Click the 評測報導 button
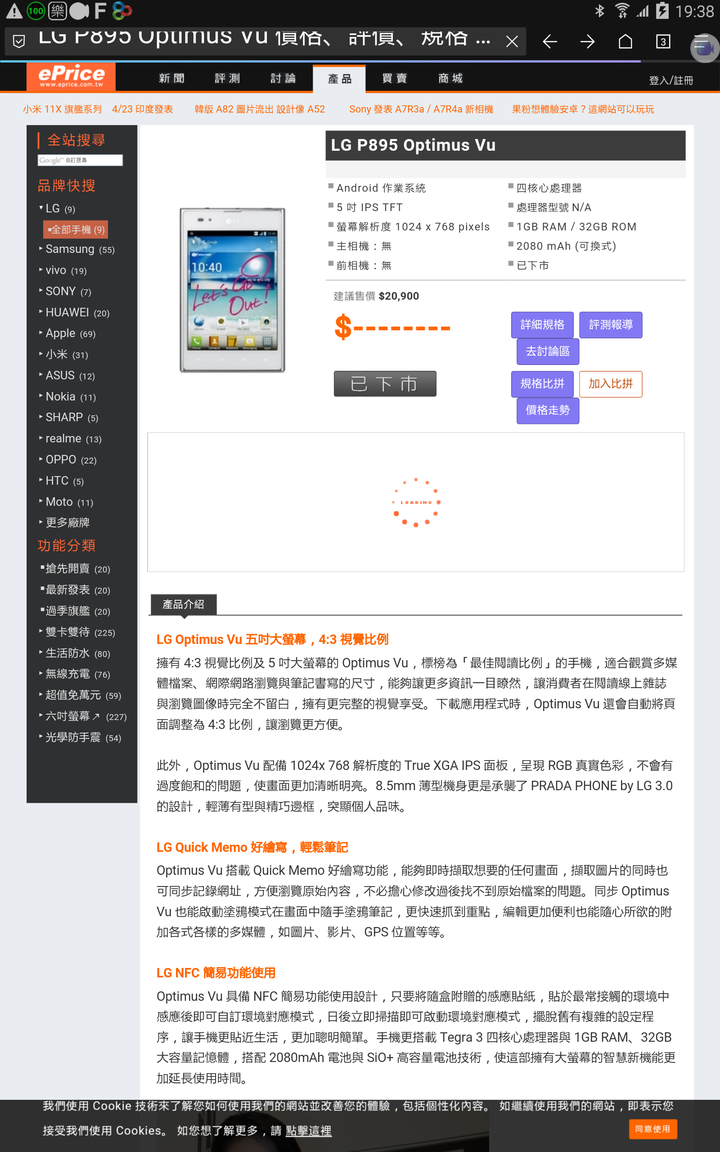This screenshot has width=720, height=1152. pos(611,325)
